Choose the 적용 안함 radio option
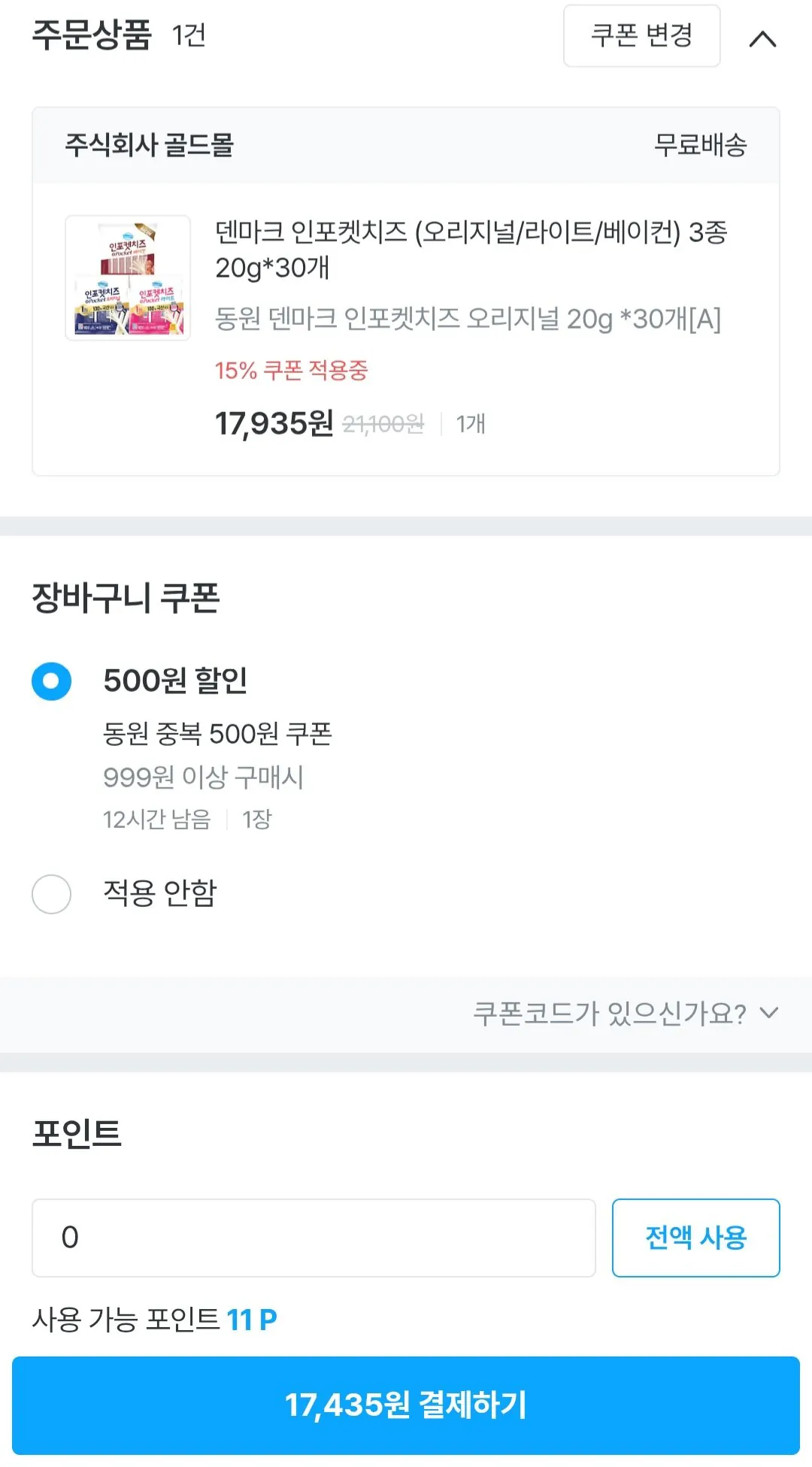Image resolution: width=812 pixels, height=1467 pixels. [x=52, y=894]
